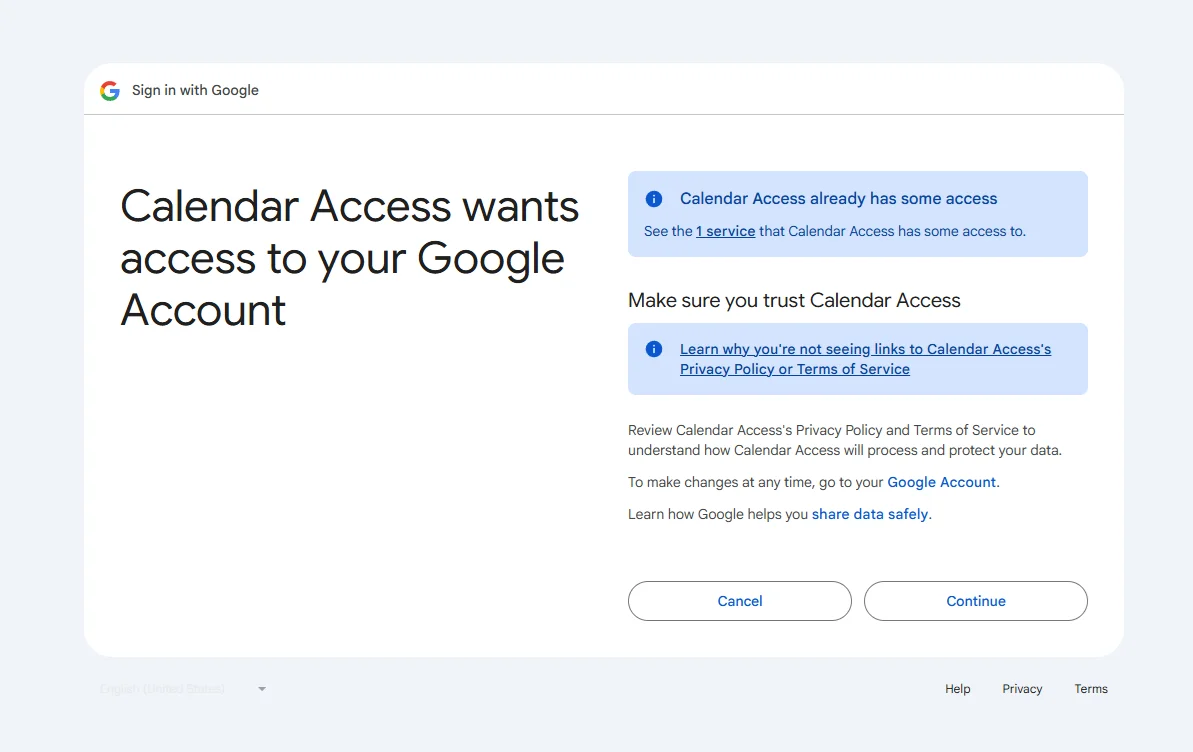
Task: Click the blue access notice banner
Action: pyautogui.click(x=857, y=213)
